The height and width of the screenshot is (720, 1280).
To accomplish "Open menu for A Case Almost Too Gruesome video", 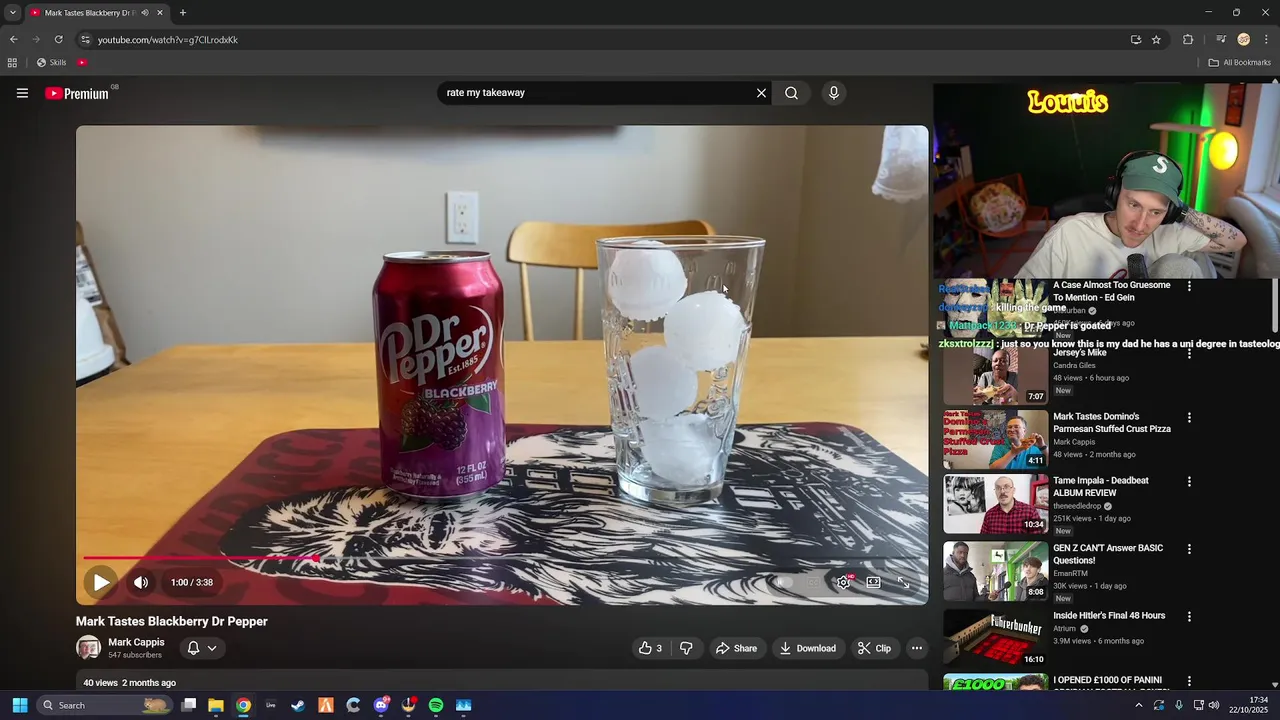I will [1189, 286].
